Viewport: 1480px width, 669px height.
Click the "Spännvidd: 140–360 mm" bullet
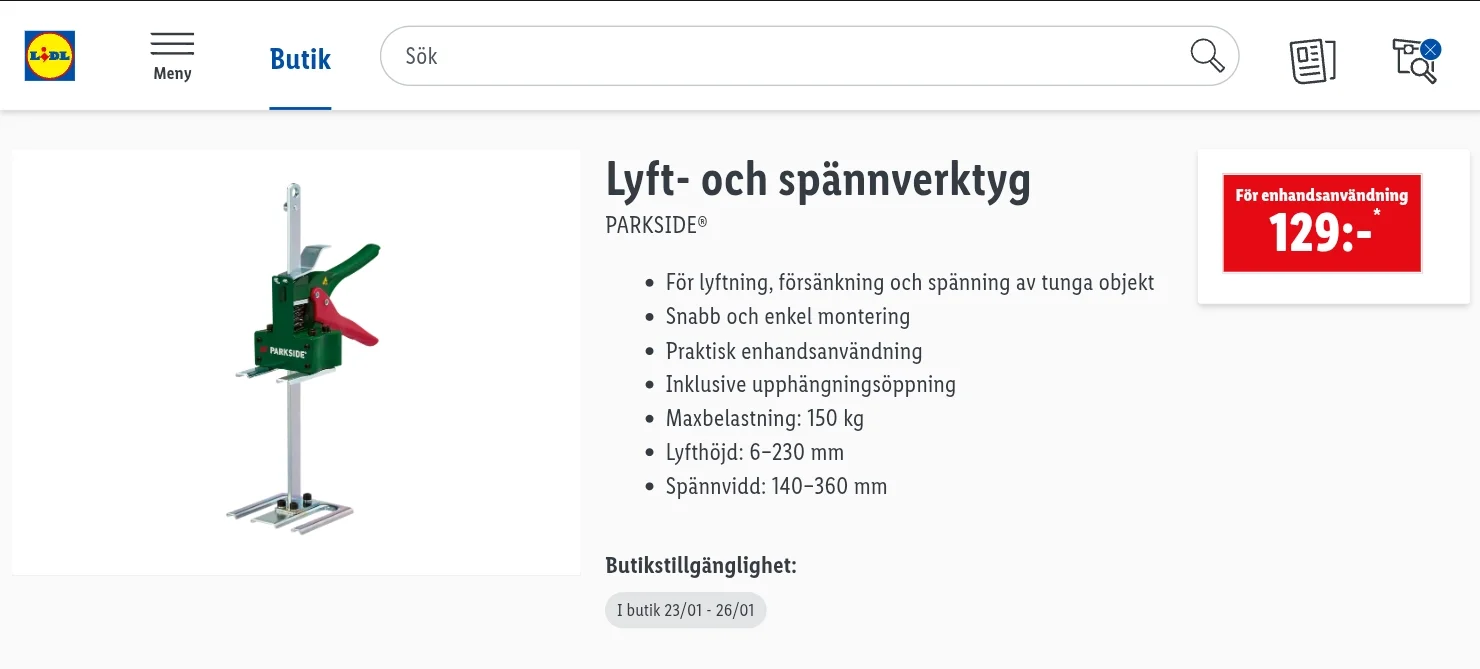tap(776, 486)
